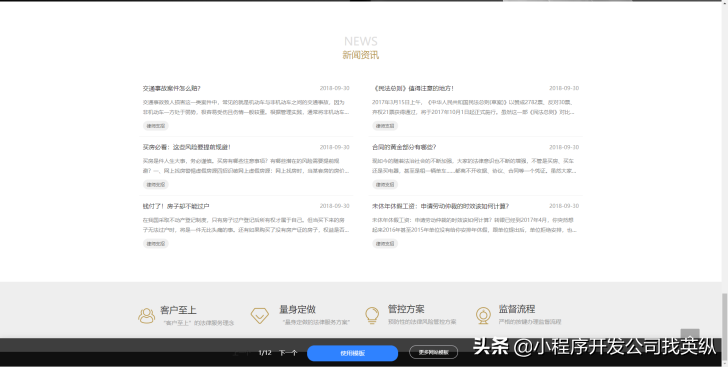Click the tag under 交通事故案件怎么赔
The height and width of the screenshot is (367, 728).
coord(156,126)
